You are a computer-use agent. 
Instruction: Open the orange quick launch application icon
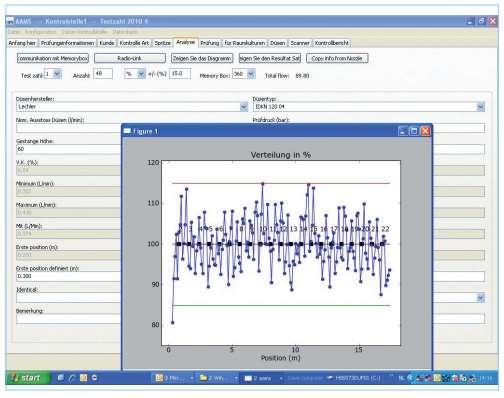[x=83, y=378]
